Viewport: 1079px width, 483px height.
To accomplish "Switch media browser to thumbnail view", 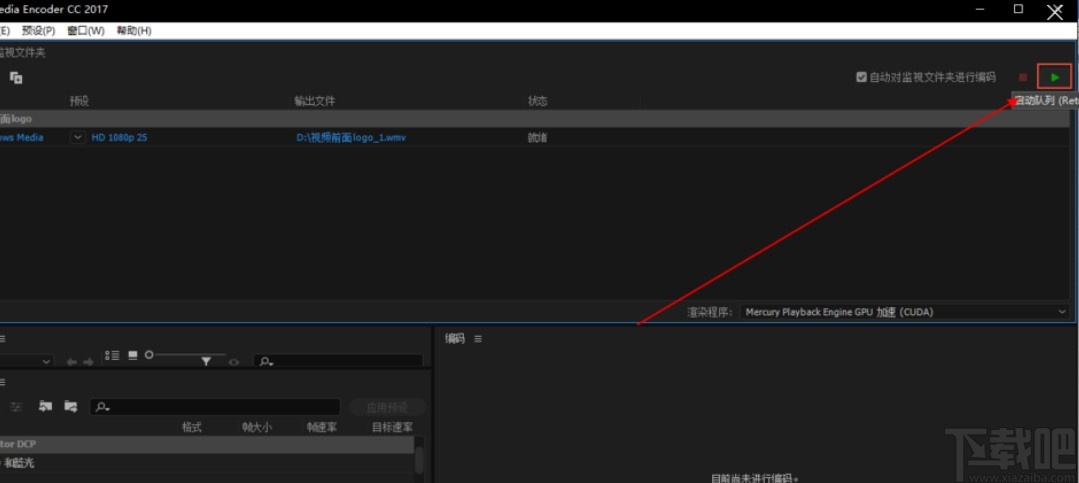I will (x=132, y=355).
